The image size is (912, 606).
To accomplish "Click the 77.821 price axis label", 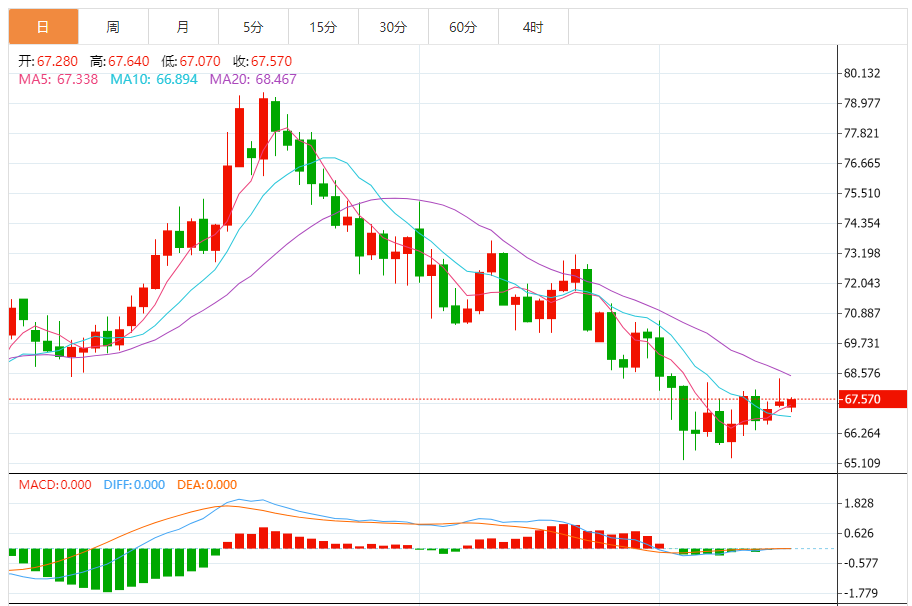I will [x=862, y=133].
